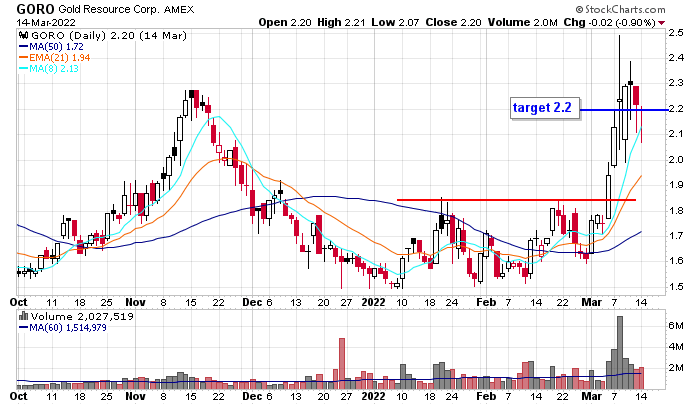Click the tallest gray volume bar in March
The image size is (700, 405).
pos(619,352)
